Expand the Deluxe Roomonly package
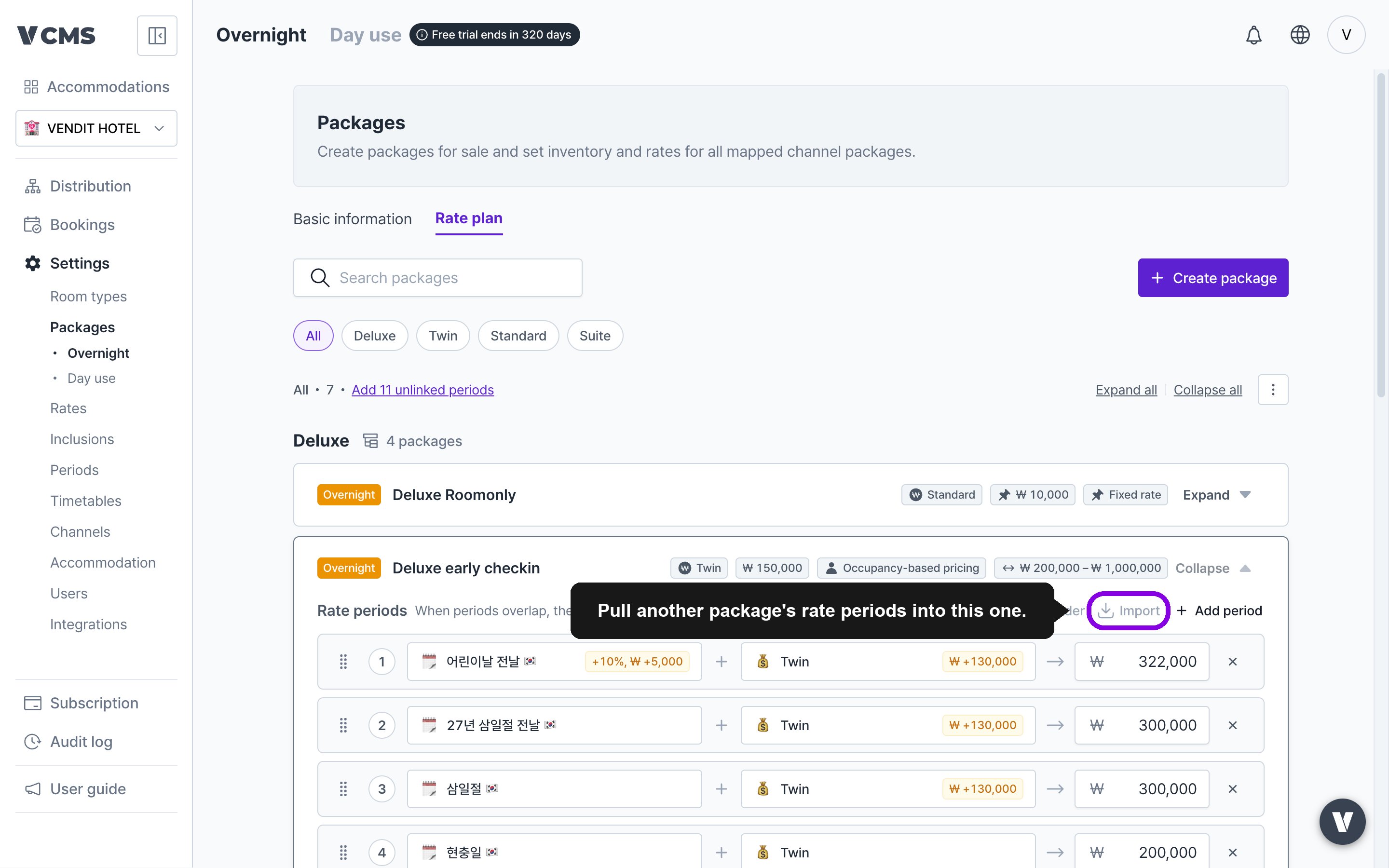The image size is (1389, 868). point(1217,495)
